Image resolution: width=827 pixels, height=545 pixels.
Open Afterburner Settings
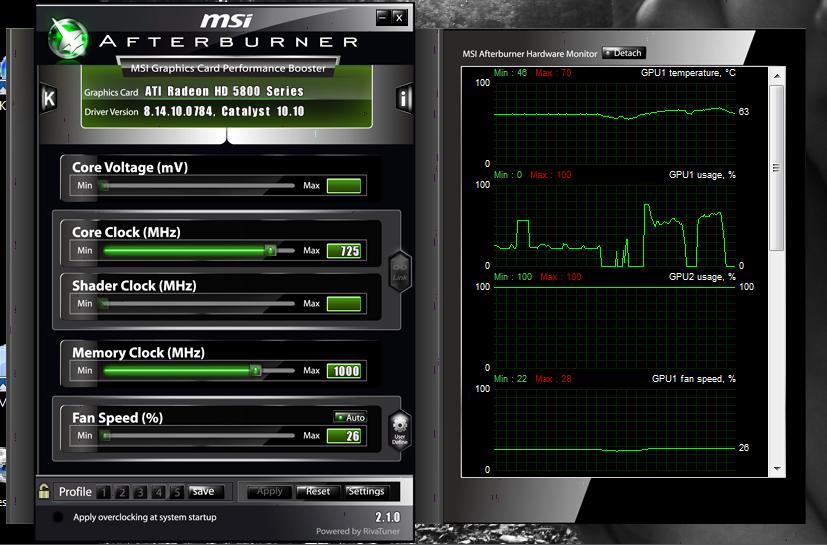(x=366, y=492)
